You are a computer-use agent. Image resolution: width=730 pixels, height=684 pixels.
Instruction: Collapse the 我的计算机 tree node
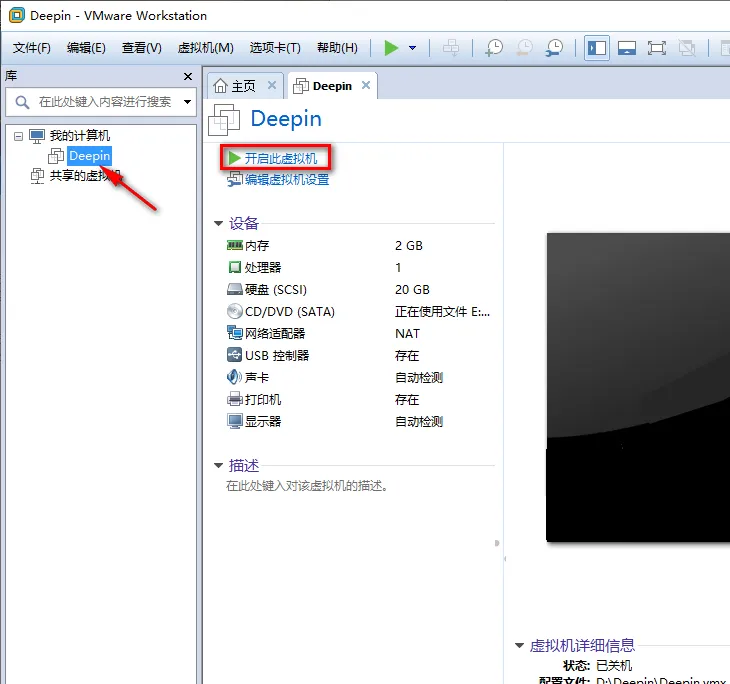18,136
